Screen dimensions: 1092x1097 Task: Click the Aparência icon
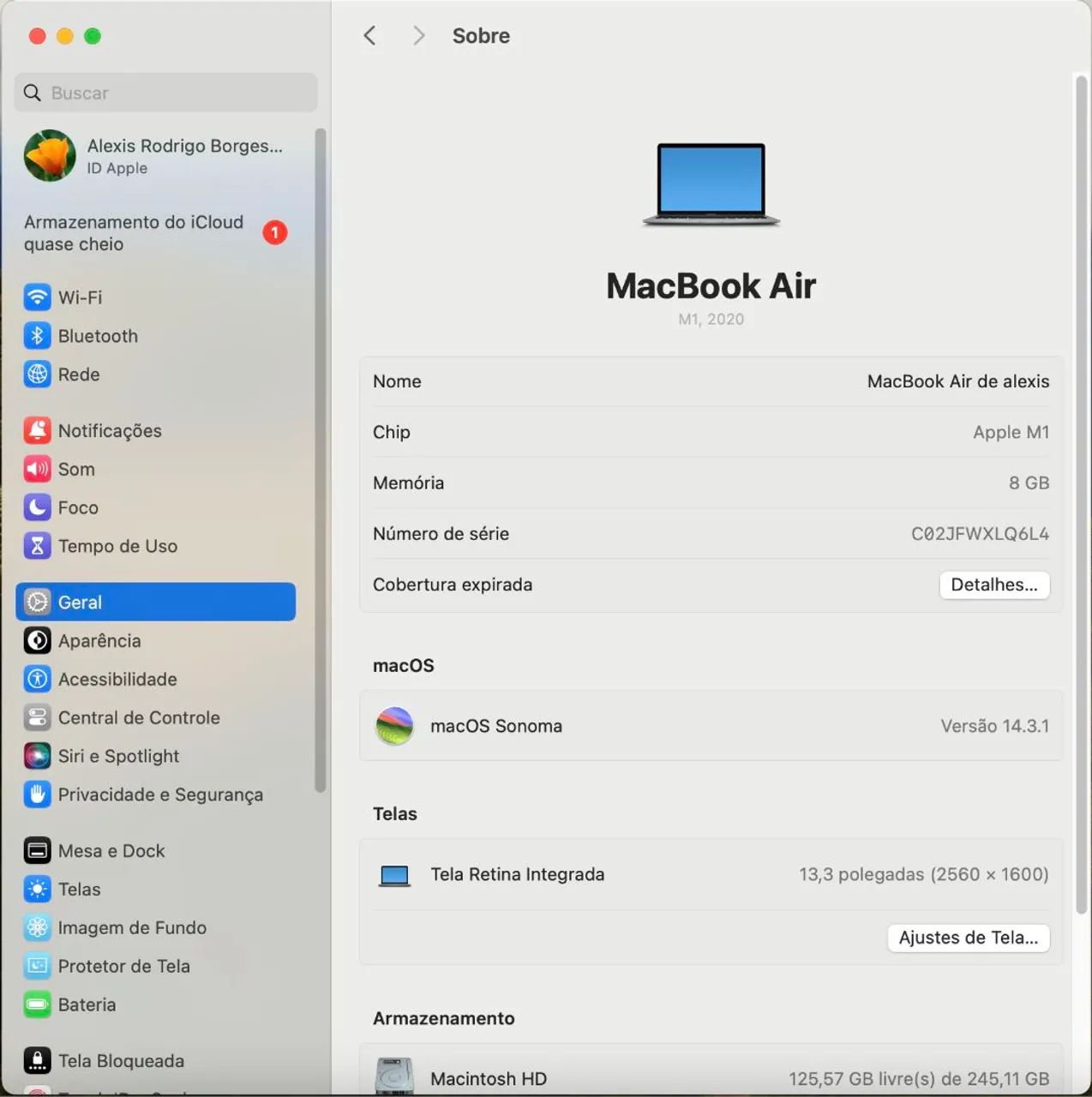coord(37,640)
